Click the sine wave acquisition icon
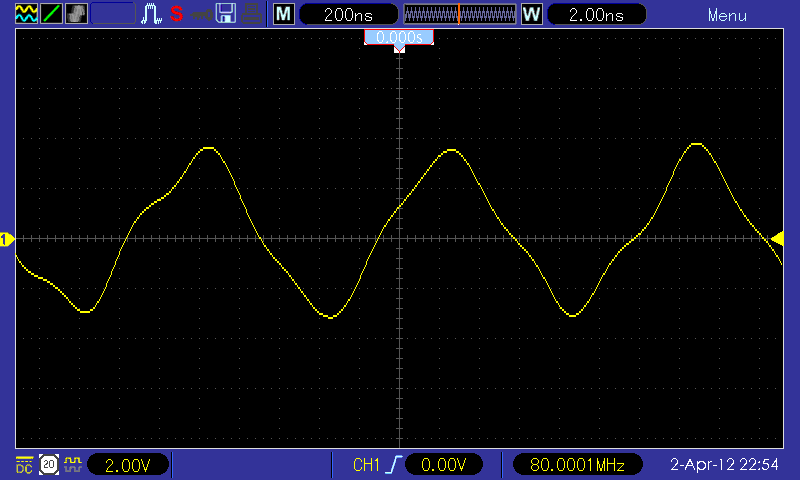 pos(26,14)
